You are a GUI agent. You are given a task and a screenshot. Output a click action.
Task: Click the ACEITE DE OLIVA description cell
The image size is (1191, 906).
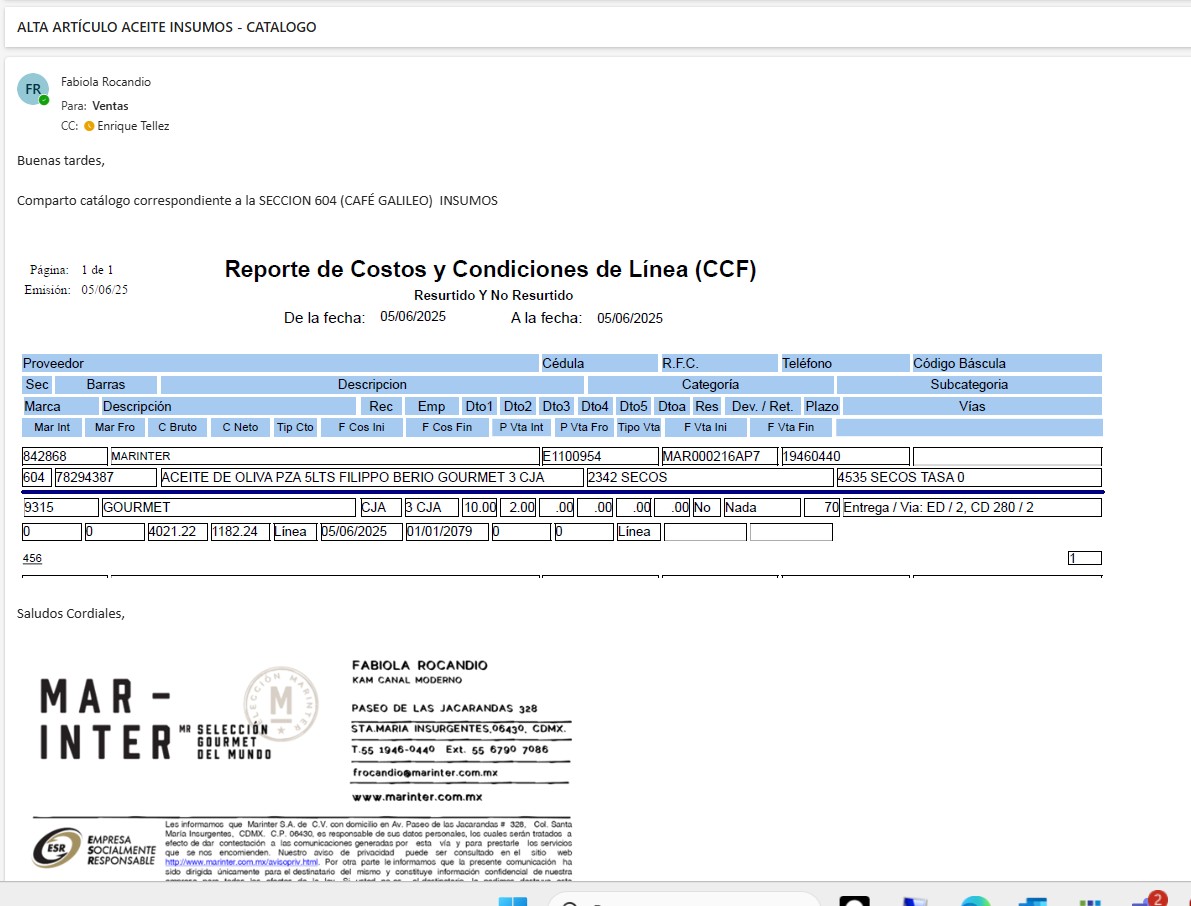click(x=370, y=478)
